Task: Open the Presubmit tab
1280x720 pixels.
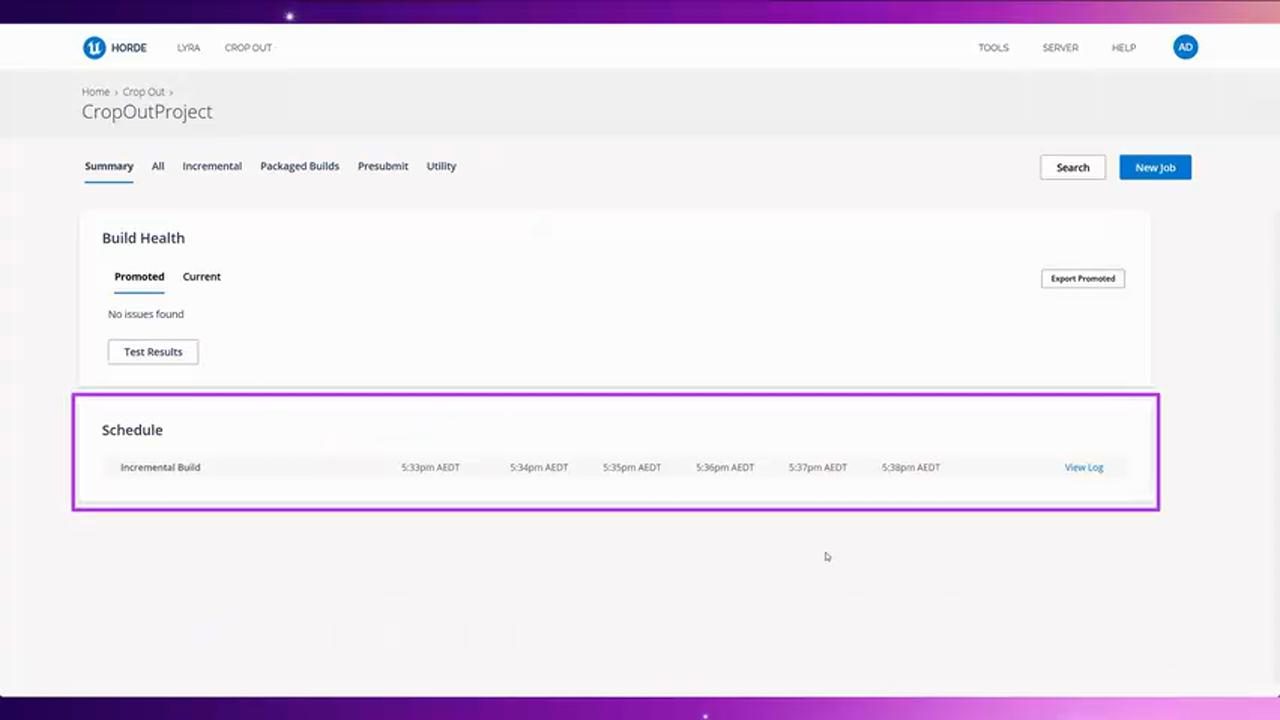Action: [x=383, y=166]
